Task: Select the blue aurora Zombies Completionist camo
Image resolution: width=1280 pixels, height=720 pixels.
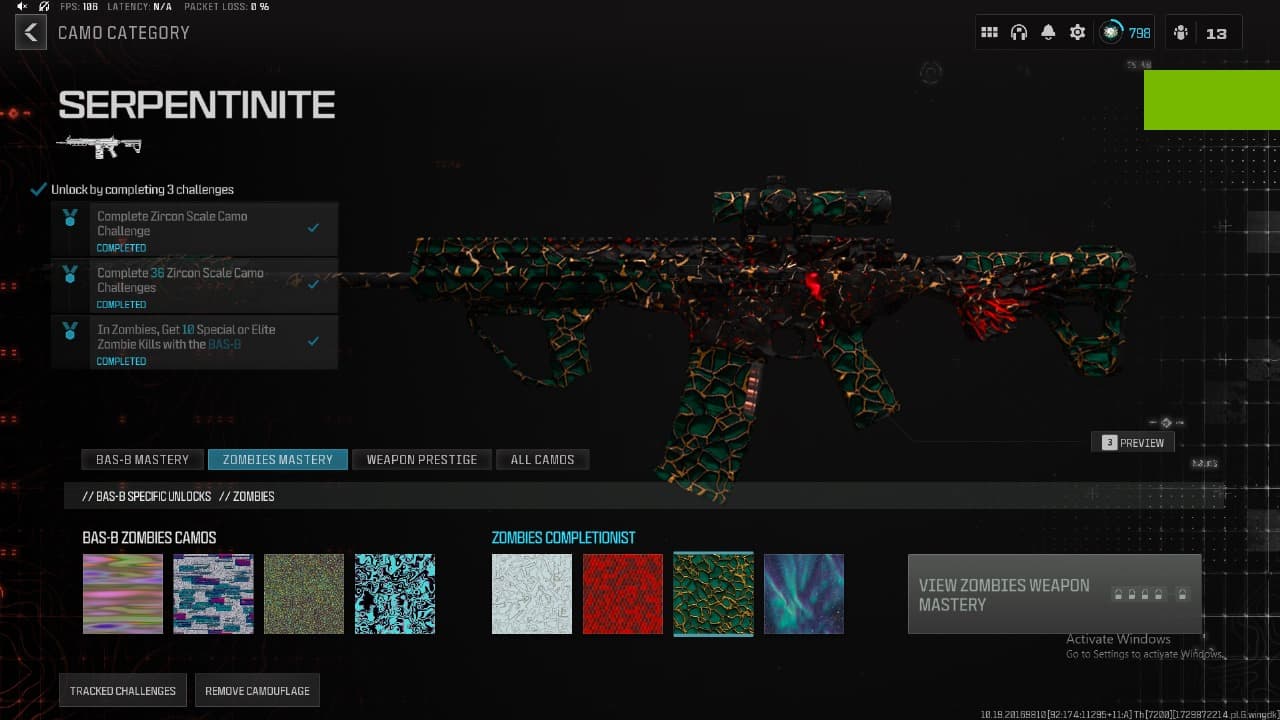Action: [804, 594]
